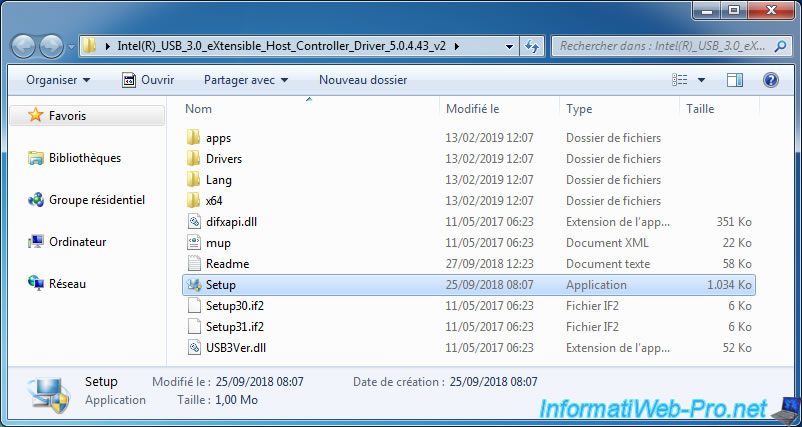The width and height of the screenshot is (802, 427).
Task: Select the difxapi.dll file icon
Action: [194, 222]
